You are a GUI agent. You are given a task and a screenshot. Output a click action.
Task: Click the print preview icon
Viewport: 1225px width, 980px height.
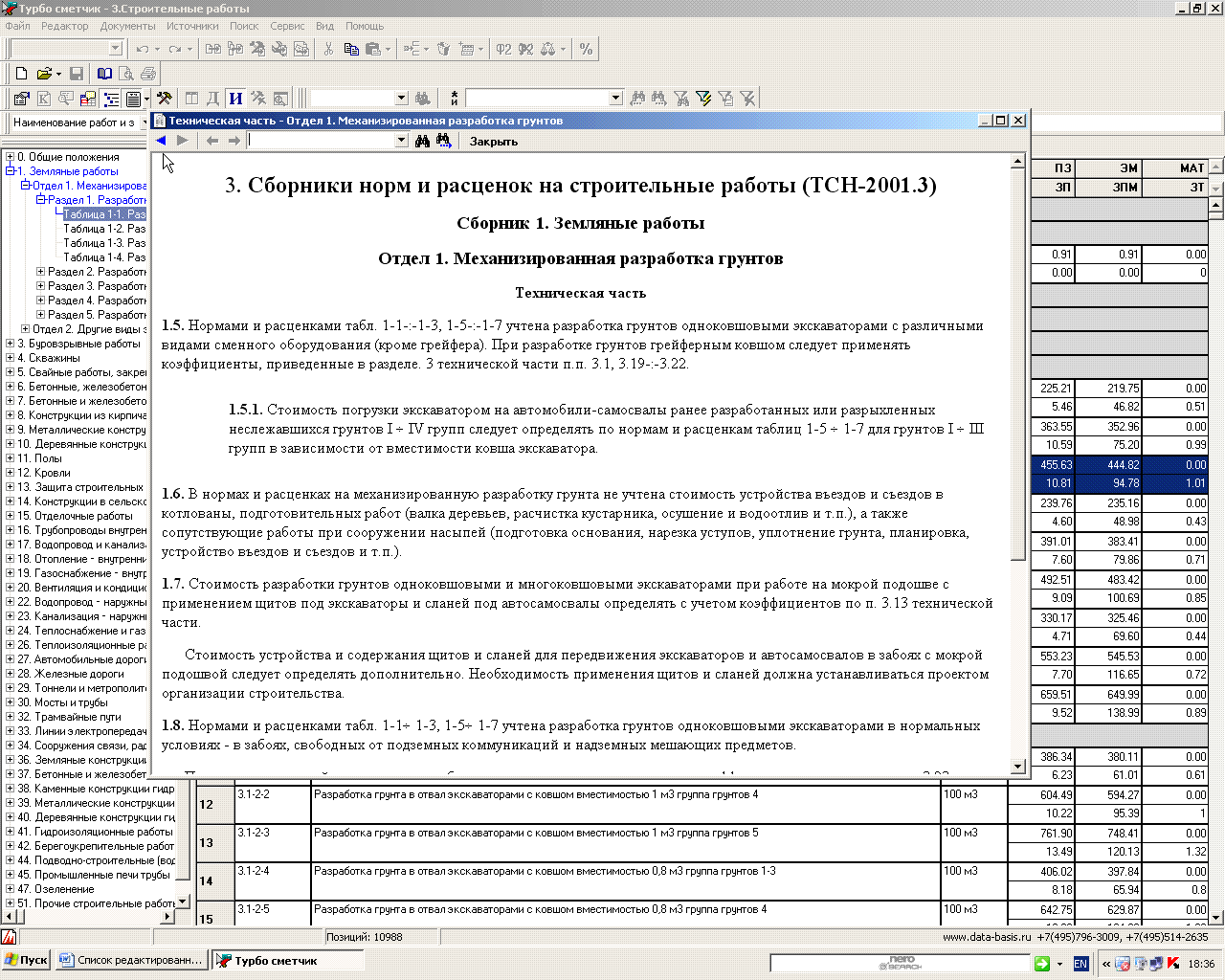[x=126, y=74]
